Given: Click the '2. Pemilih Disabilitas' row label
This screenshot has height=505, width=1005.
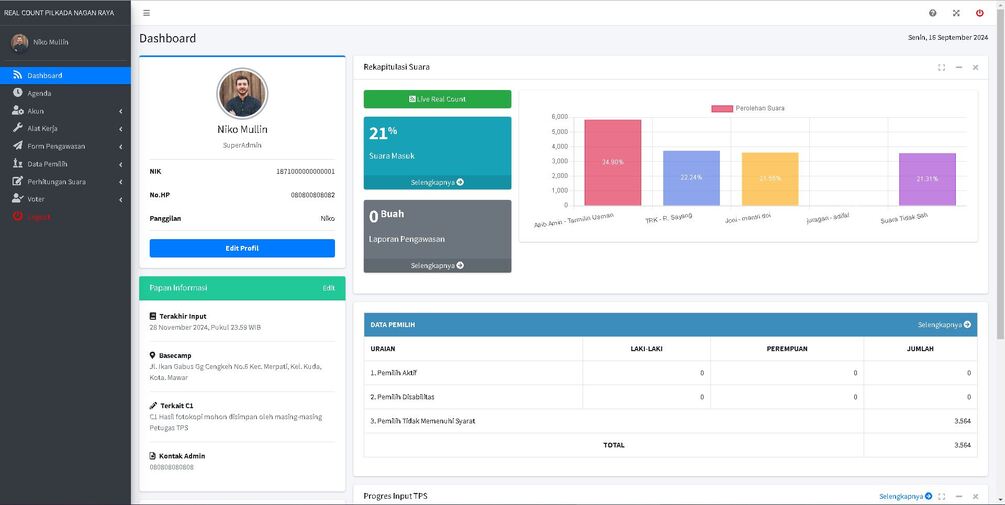Looking at the screenshot, I should [x=403, y=397].
